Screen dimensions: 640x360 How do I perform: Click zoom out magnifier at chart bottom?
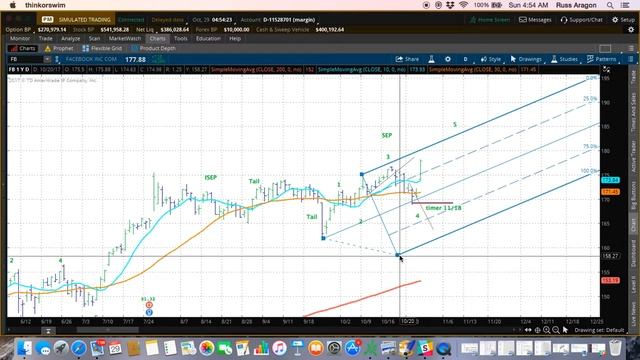click(x=556, y=330)
